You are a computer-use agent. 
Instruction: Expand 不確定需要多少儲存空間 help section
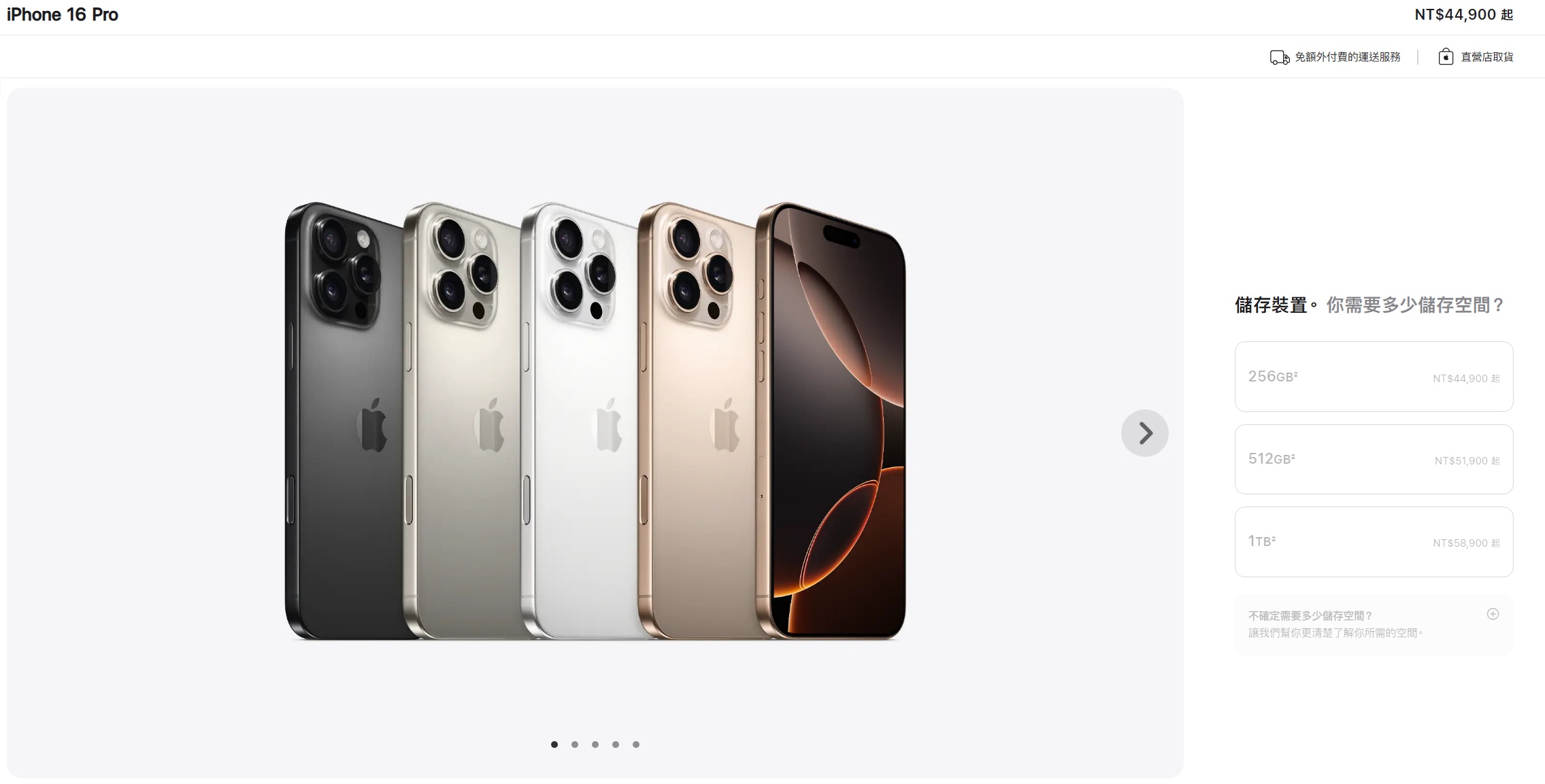point(1374,625)
